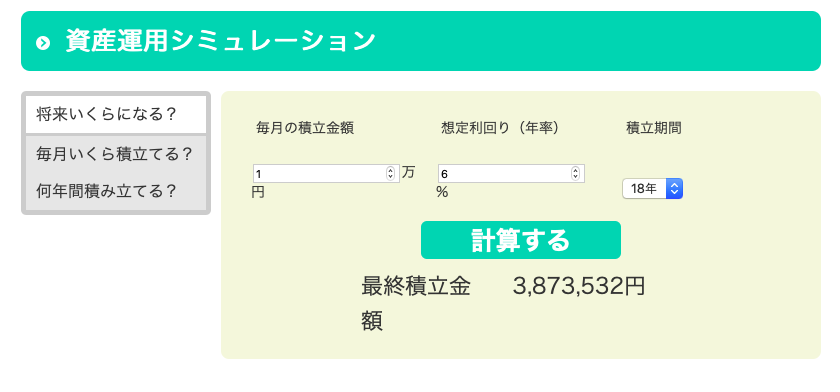Click the arrow icon beside 資産運用シミュレーション
Viewport: 840px width, 392px height.
[43, 43]
